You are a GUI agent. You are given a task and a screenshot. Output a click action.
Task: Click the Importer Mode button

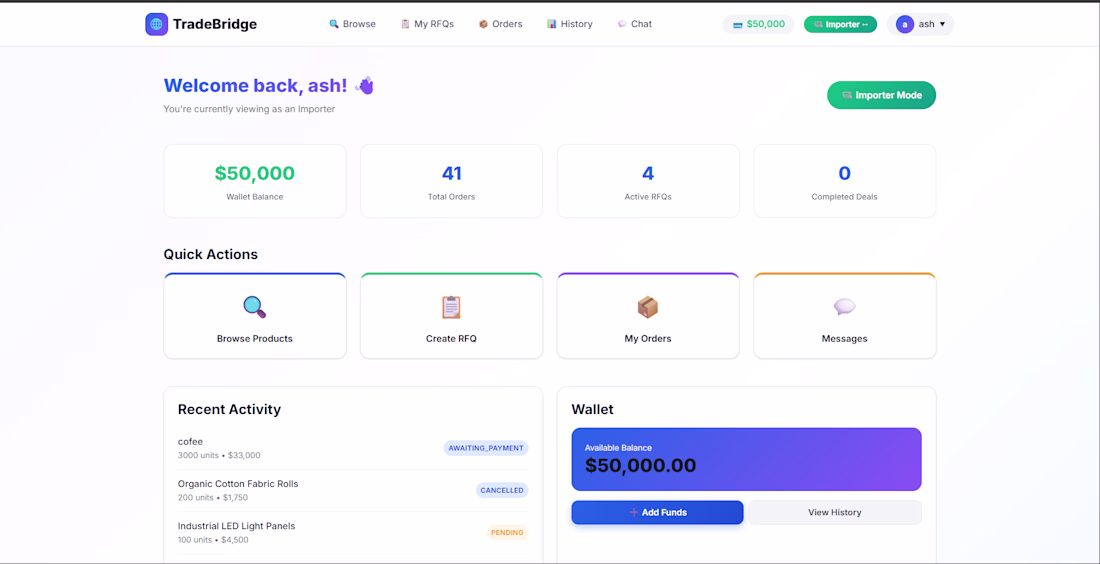click(881, 95)
